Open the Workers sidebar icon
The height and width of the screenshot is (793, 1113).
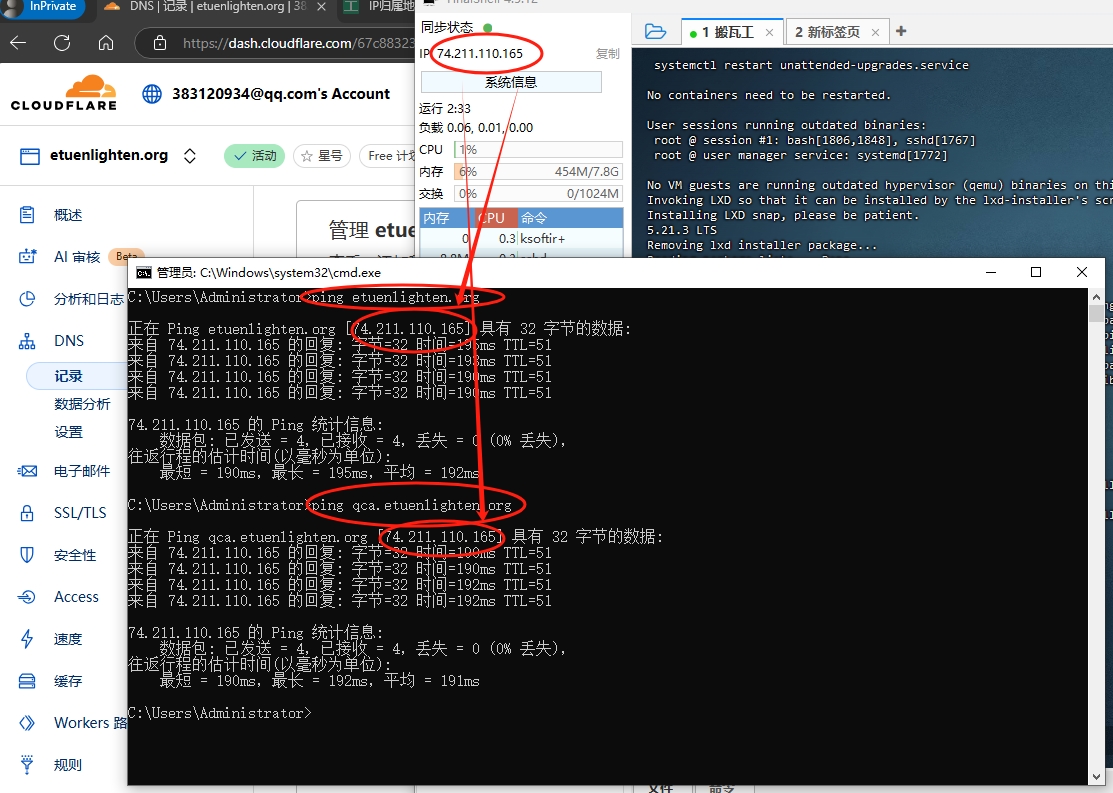click(27, 723)
